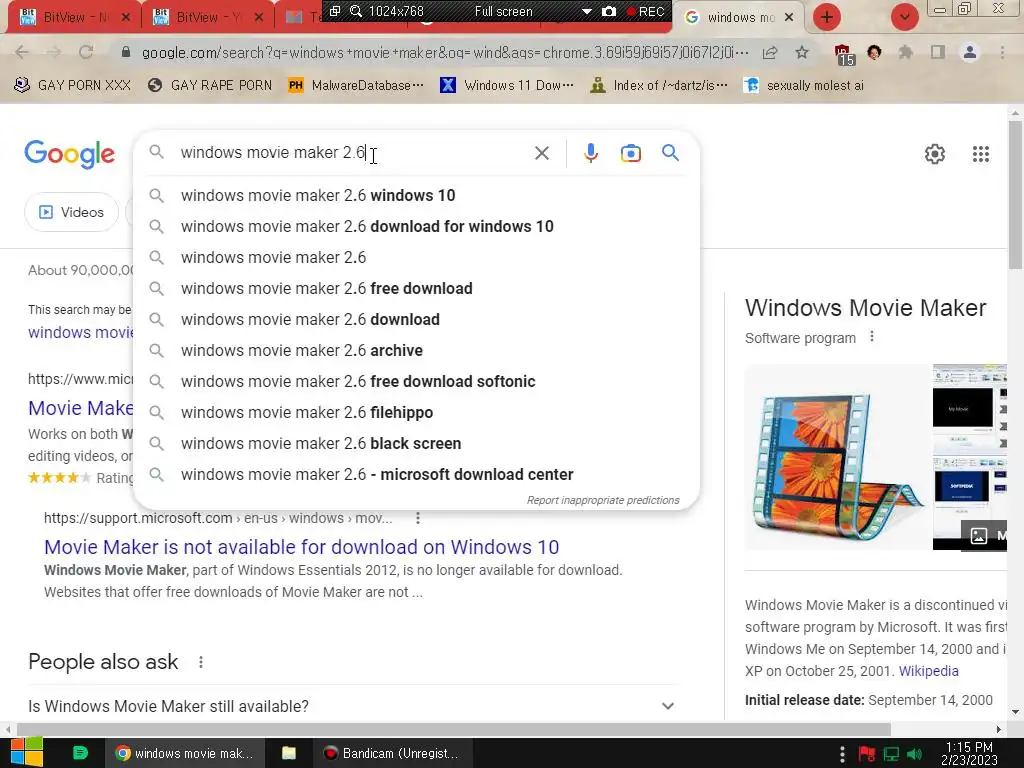1024x768 pixels.
Task: Open the red tab search dropdown chevron
Action: (904, 17)
